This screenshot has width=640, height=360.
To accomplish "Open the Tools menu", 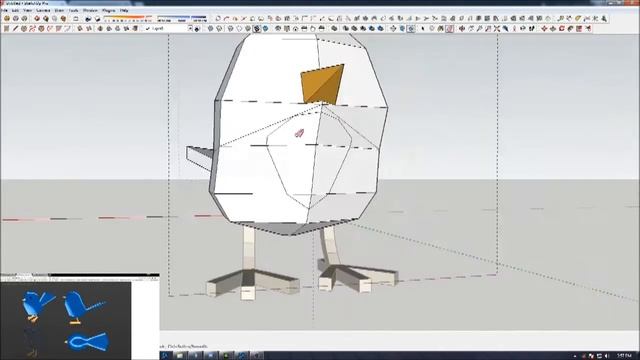I will pyautogui.click(x=73, y=10).
